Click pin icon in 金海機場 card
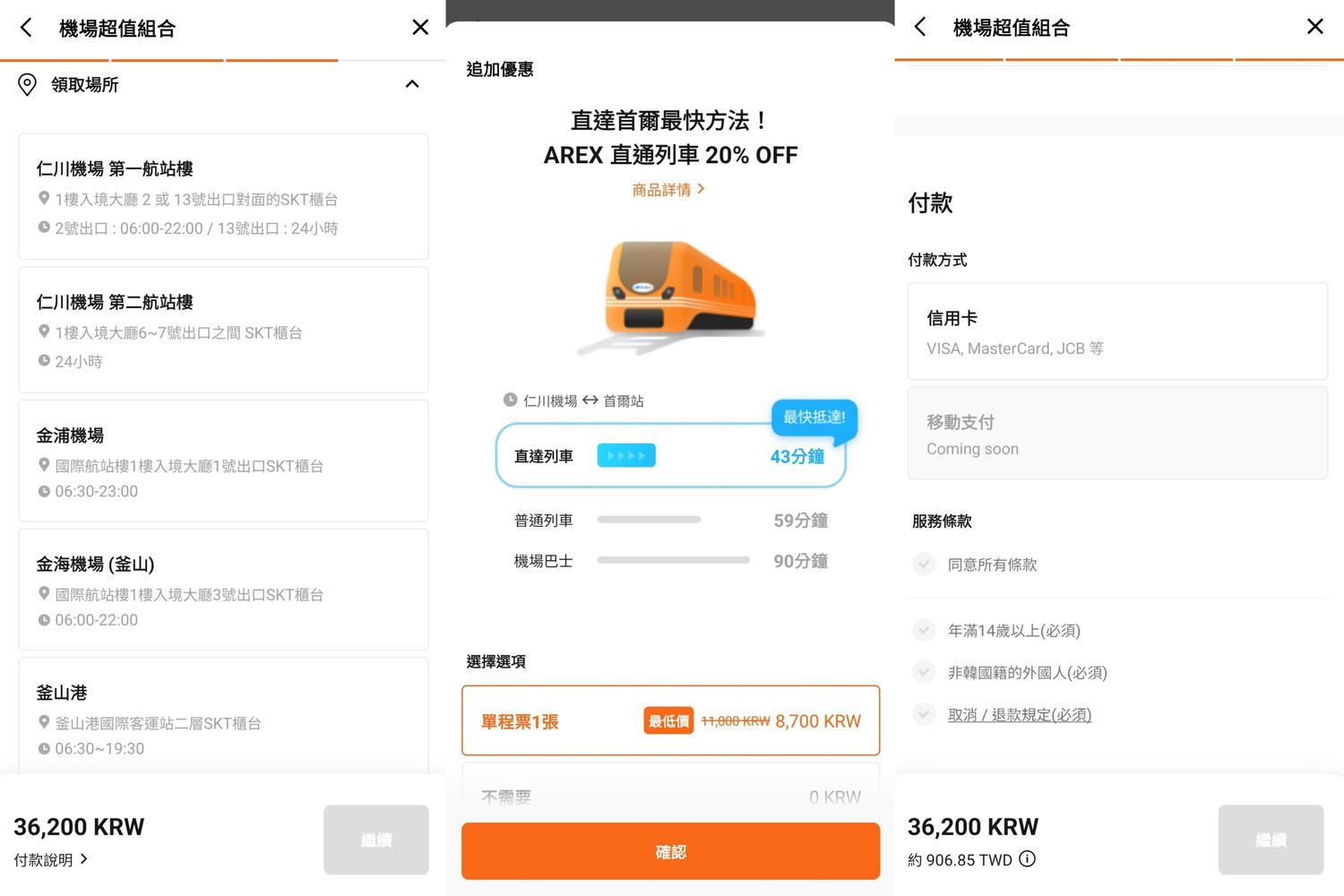The image size is (1344, 896). coord(44,593)
